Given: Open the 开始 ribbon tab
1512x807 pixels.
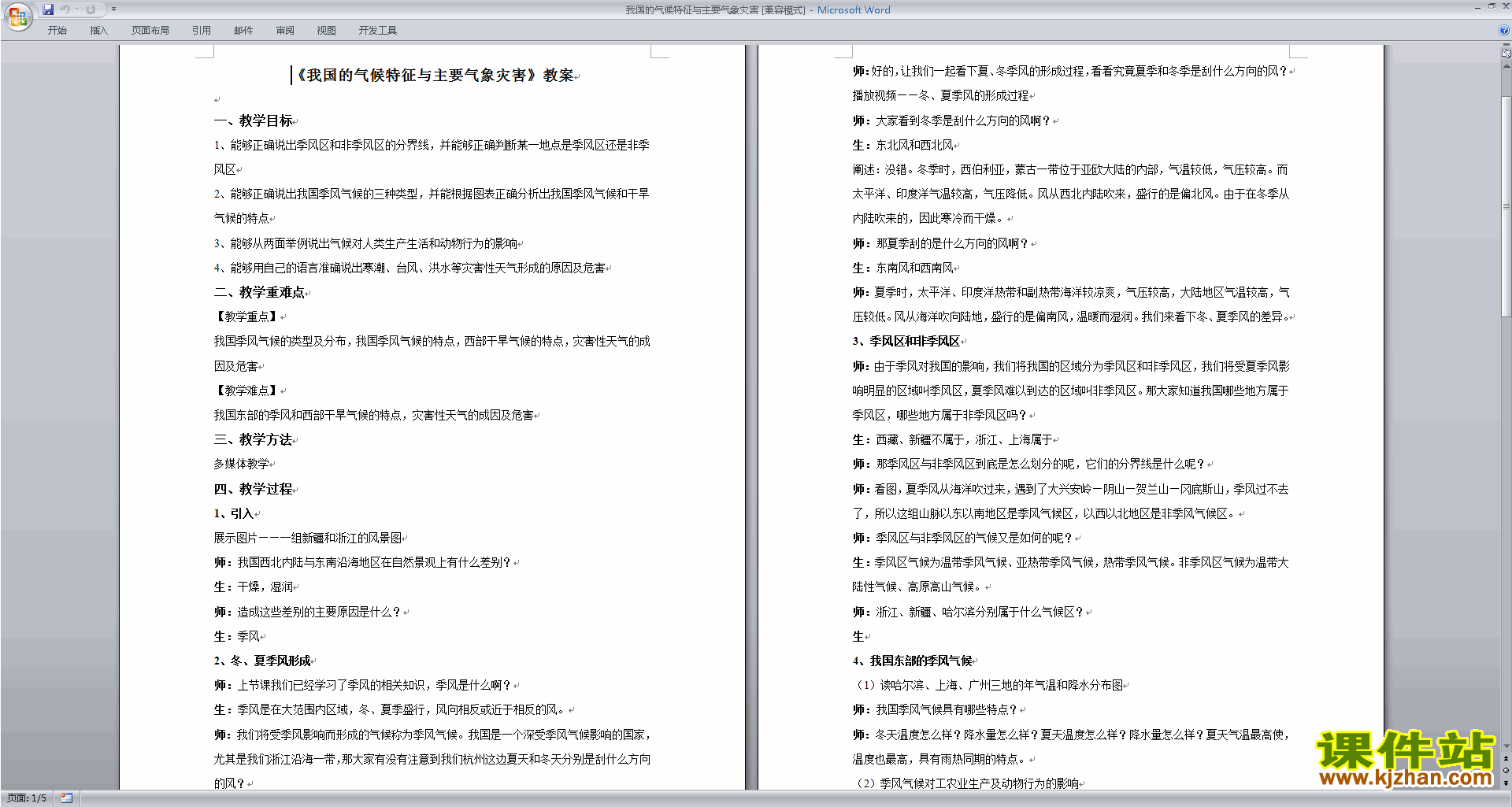Looking at the screenshot, I should click(57, 31).
